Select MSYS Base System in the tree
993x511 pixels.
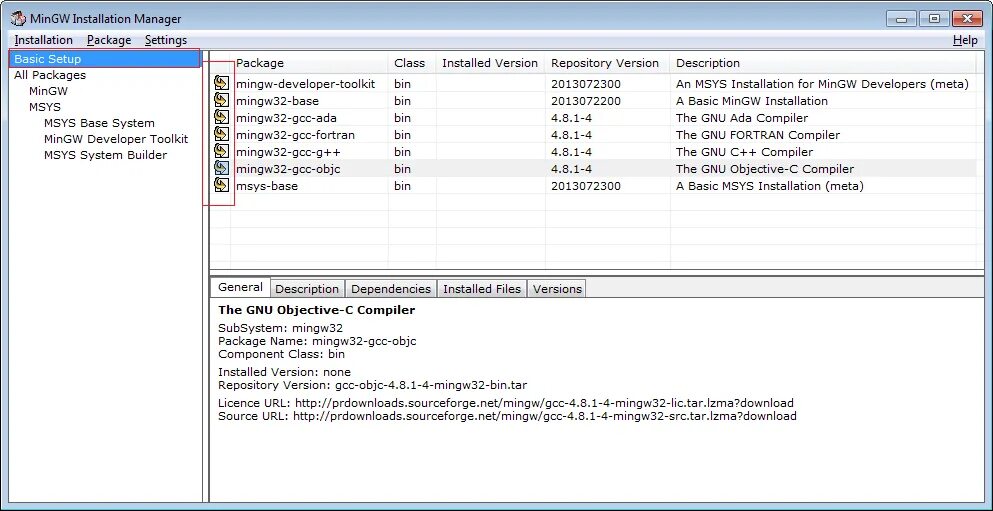coord(99,123)
